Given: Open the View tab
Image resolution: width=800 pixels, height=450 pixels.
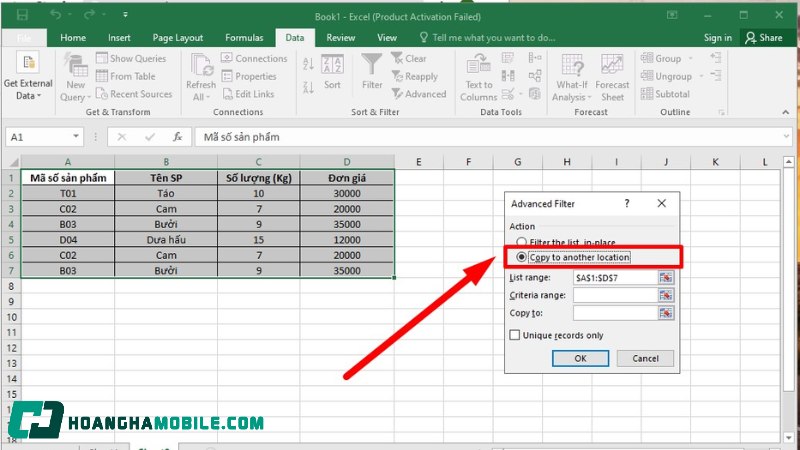Looking at the screenshot, I should pyautogui.click(x=387, y=38).
